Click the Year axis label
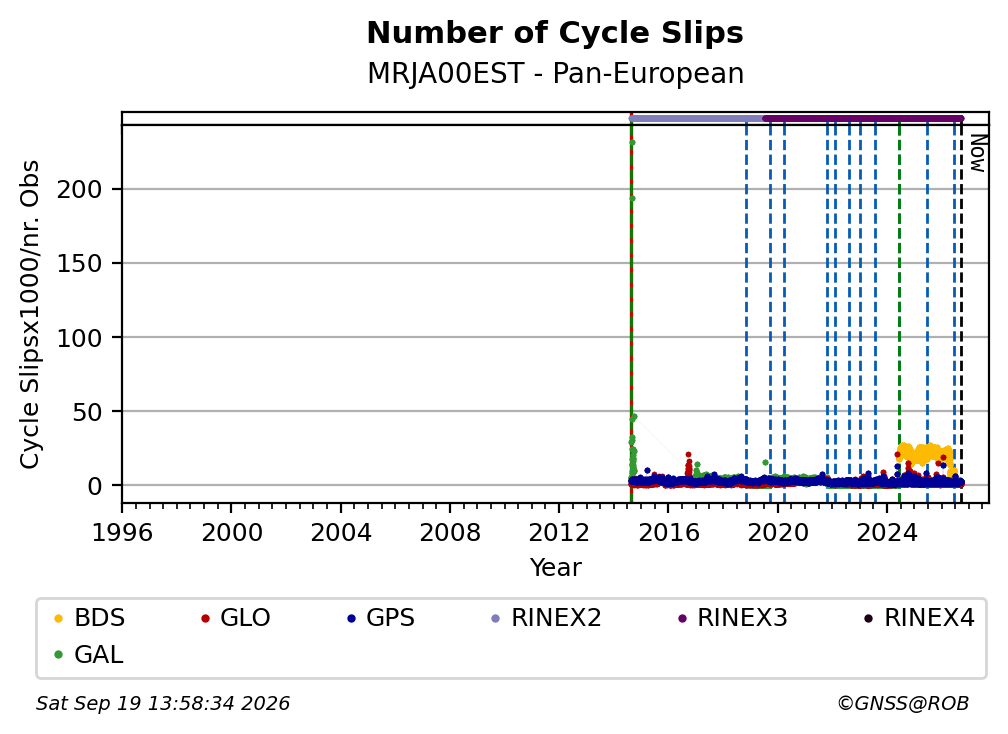This screenshot has height=734, width=1008. point(555,568)
